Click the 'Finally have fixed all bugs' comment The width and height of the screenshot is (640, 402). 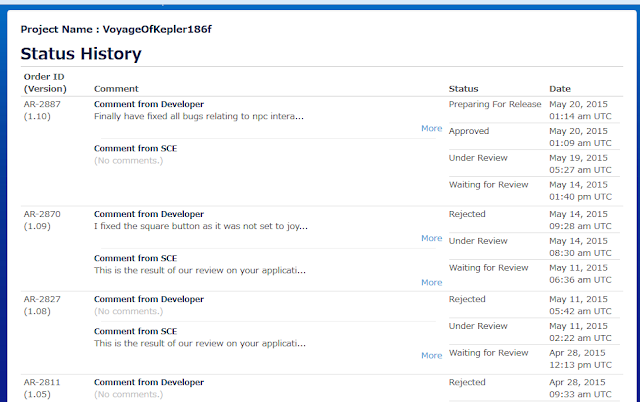198,116
